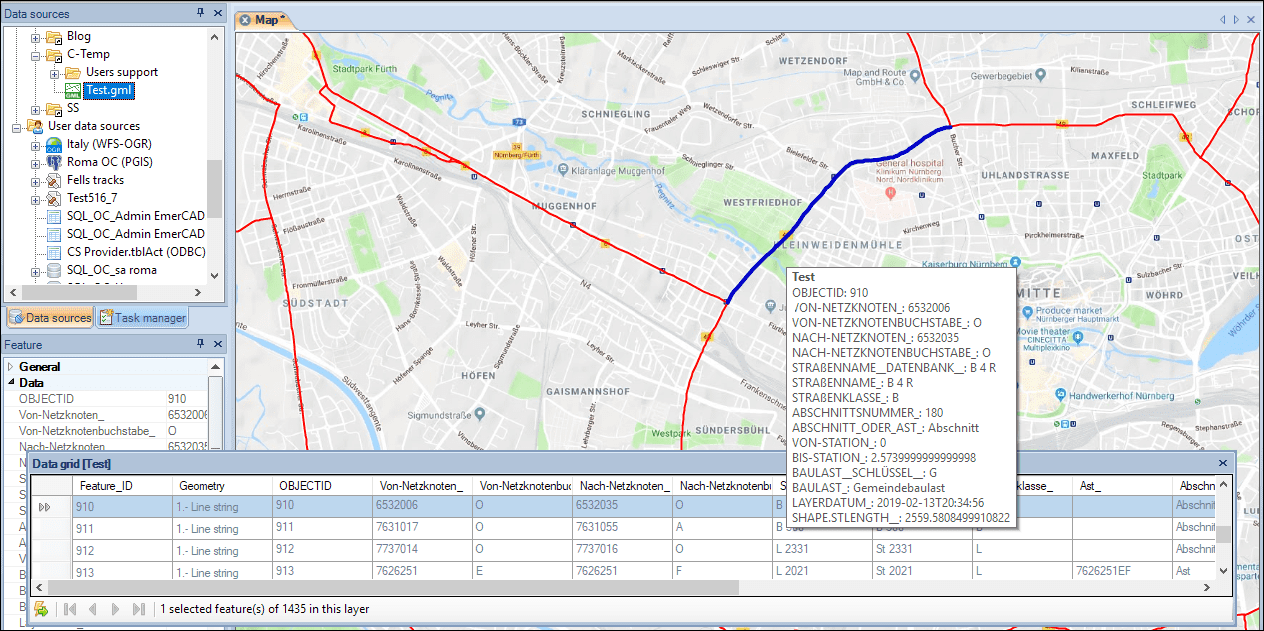Click the tab scroll-right arrow above the map
1264x631 pixels.
1237,19
